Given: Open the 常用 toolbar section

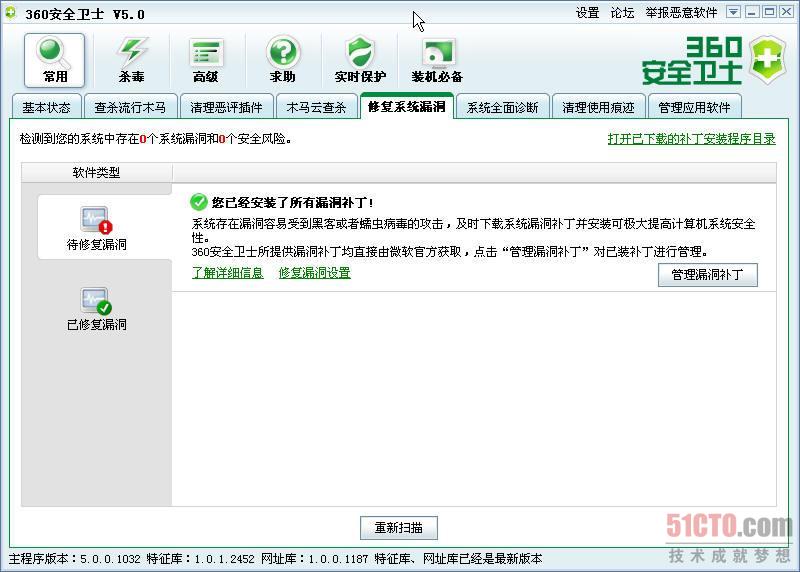Looking at the screenshot, I should pos(55,61).
